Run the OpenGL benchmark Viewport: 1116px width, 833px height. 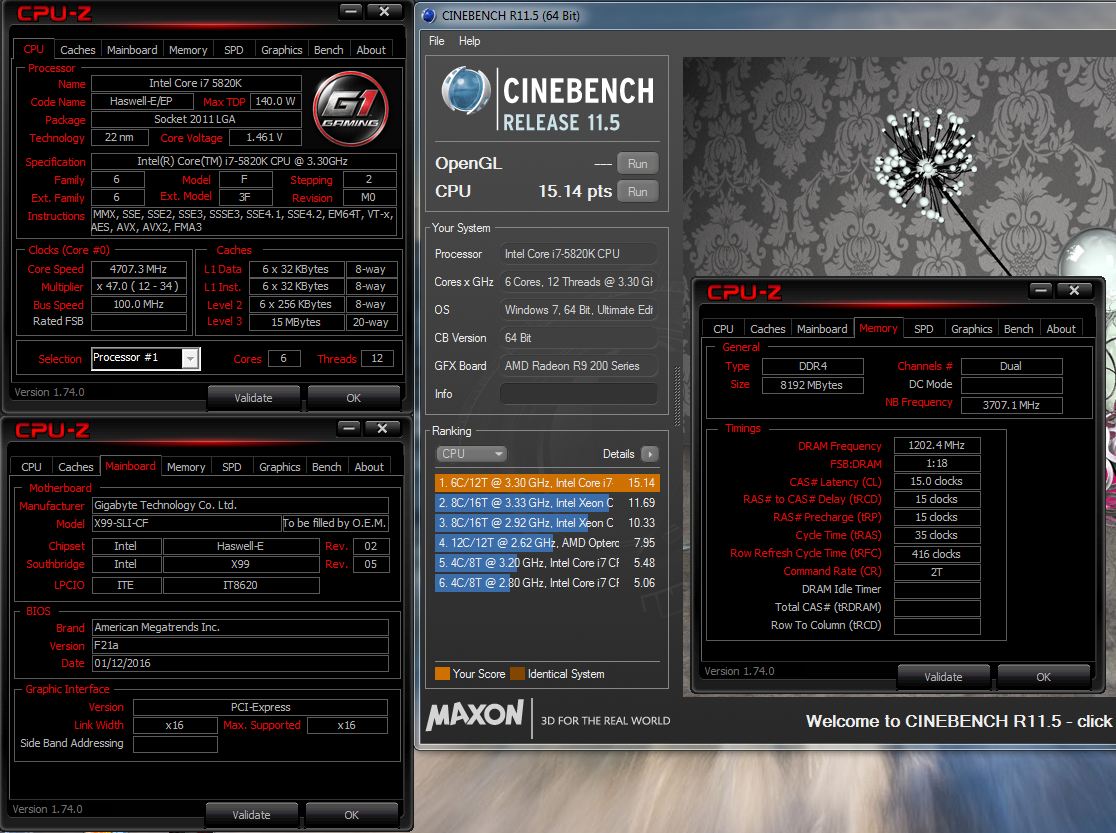[x=637, y=164]
